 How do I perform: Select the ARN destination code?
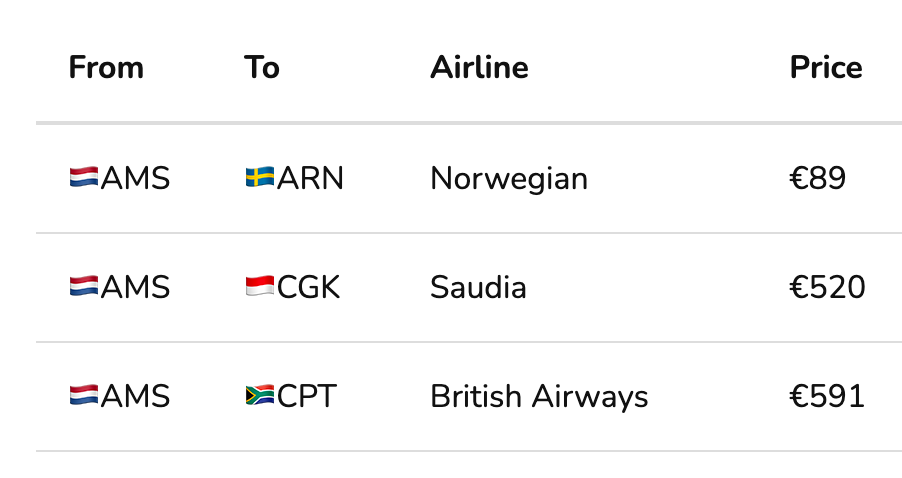[310, 178]
